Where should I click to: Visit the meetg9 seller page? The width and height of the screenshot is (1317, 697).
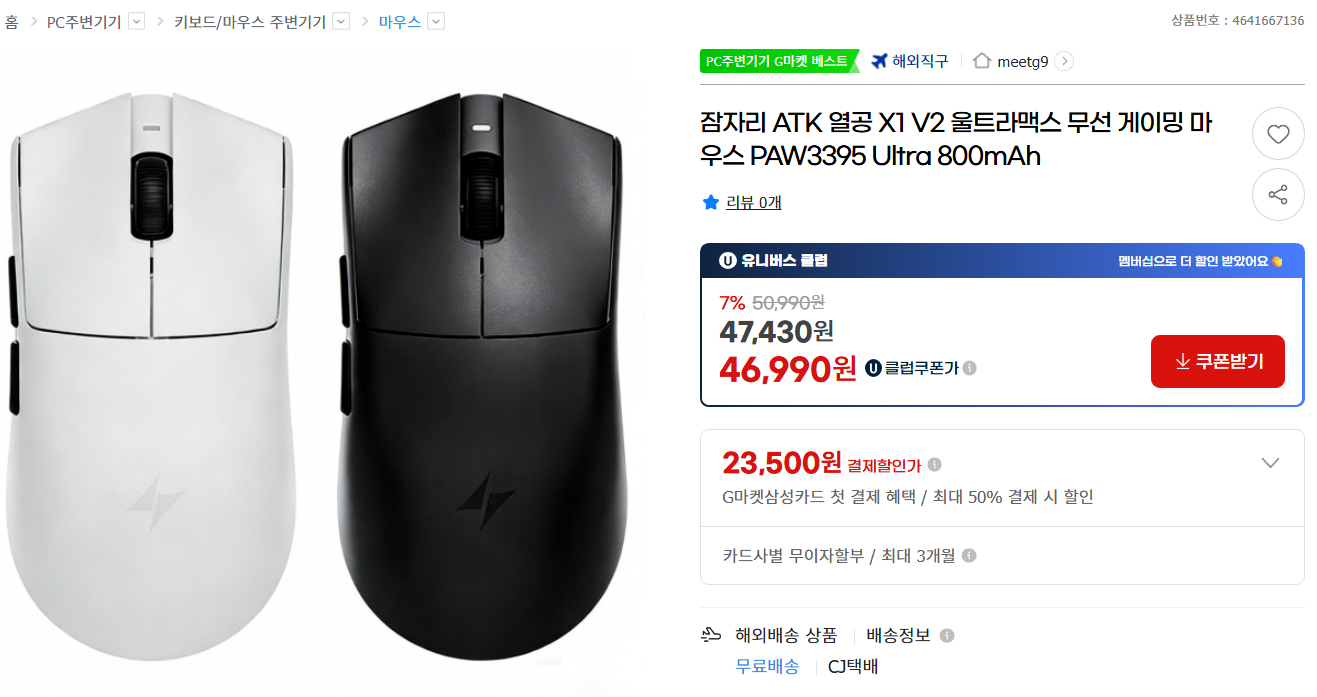pos(1022,61)
